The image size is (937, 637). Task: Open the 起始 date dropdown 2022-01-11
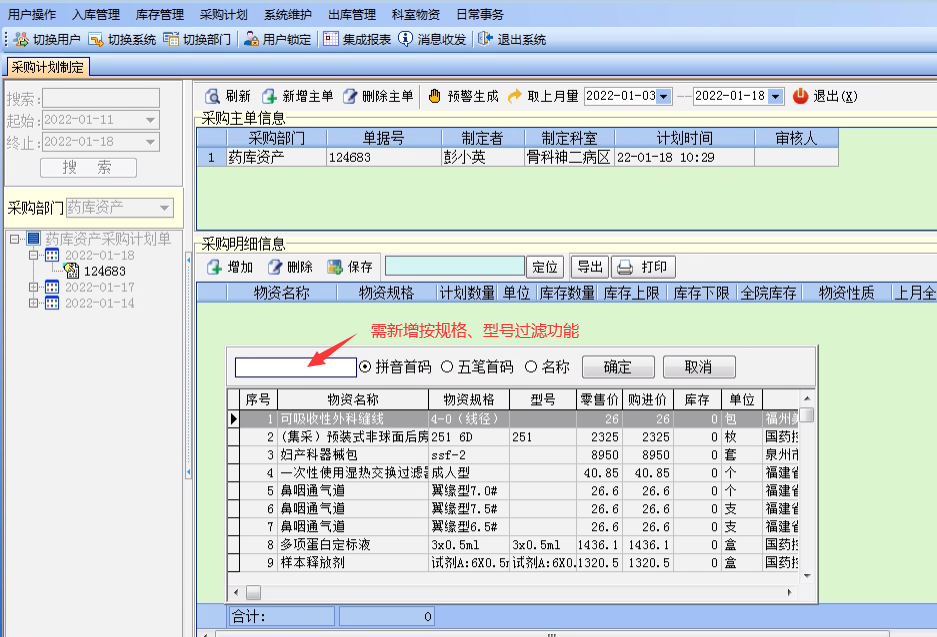[x=151, y=120]
